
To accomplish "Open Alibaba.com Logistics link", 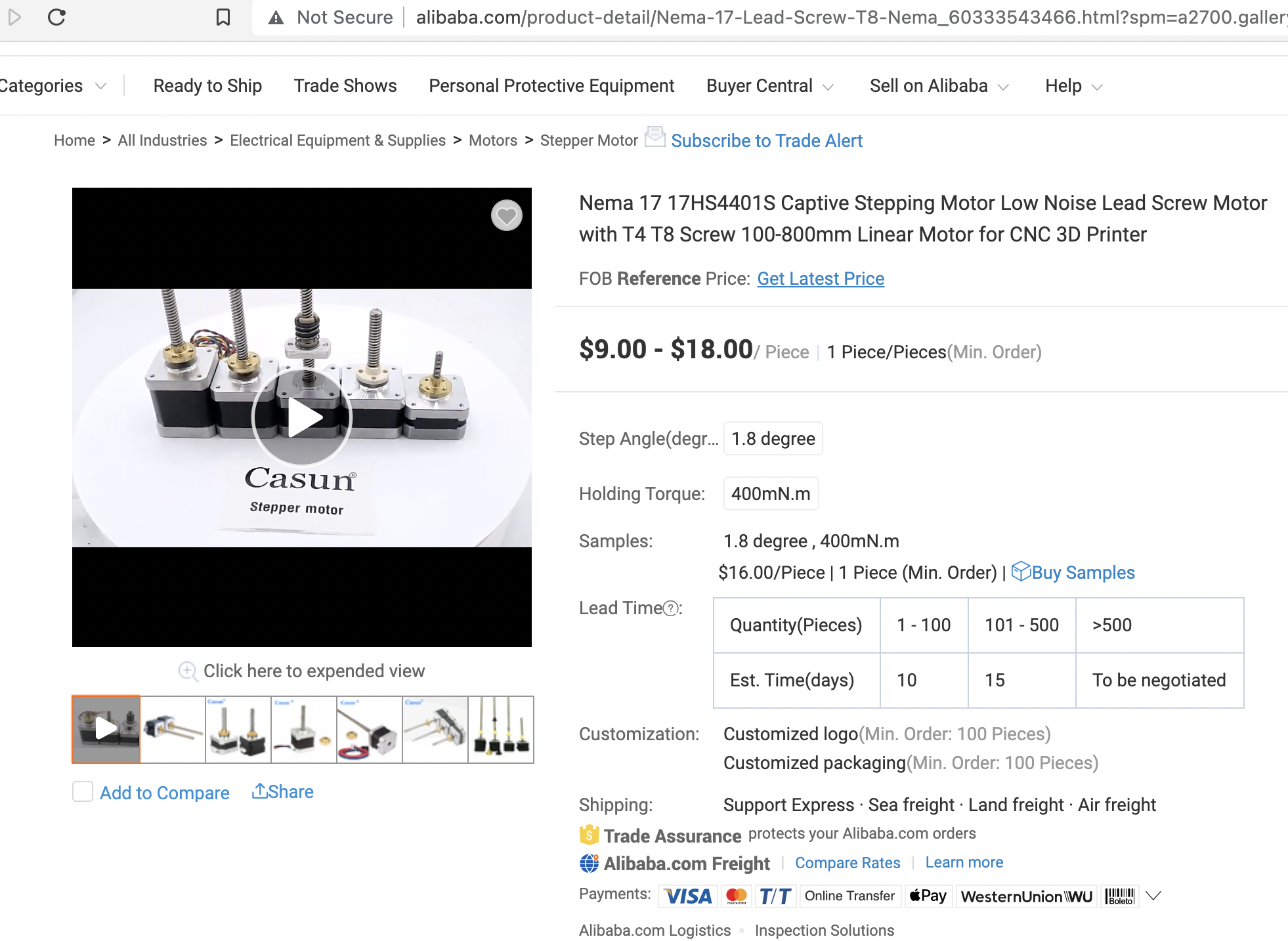I will click(655, 931).
